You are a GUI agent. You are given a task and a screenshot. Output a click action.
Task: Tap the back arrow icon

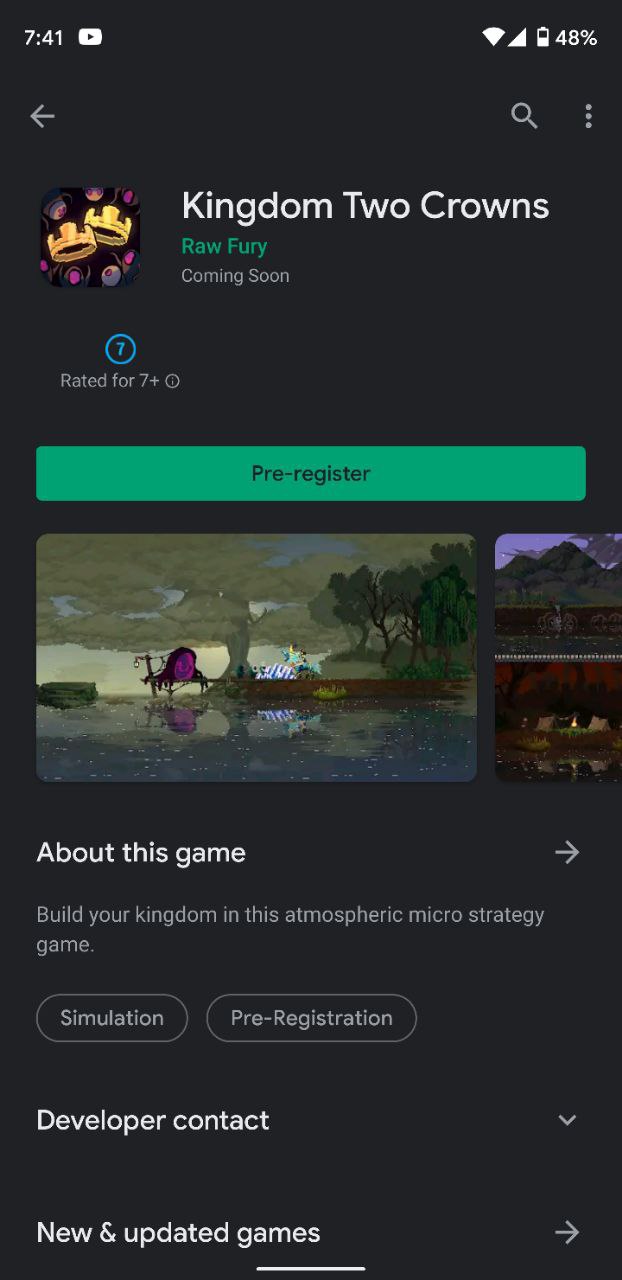42,117
